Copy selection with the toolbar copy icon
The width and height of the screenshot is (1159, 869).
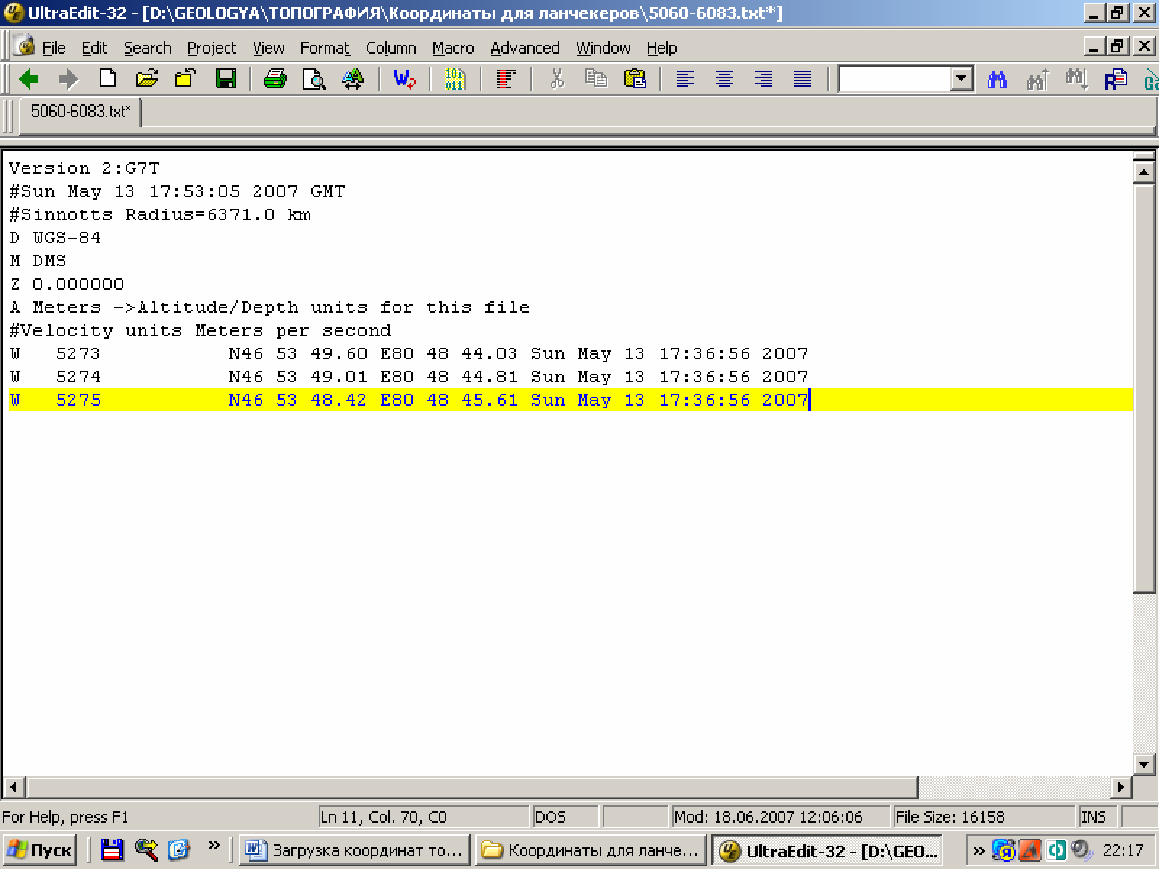tap(596, 78)
